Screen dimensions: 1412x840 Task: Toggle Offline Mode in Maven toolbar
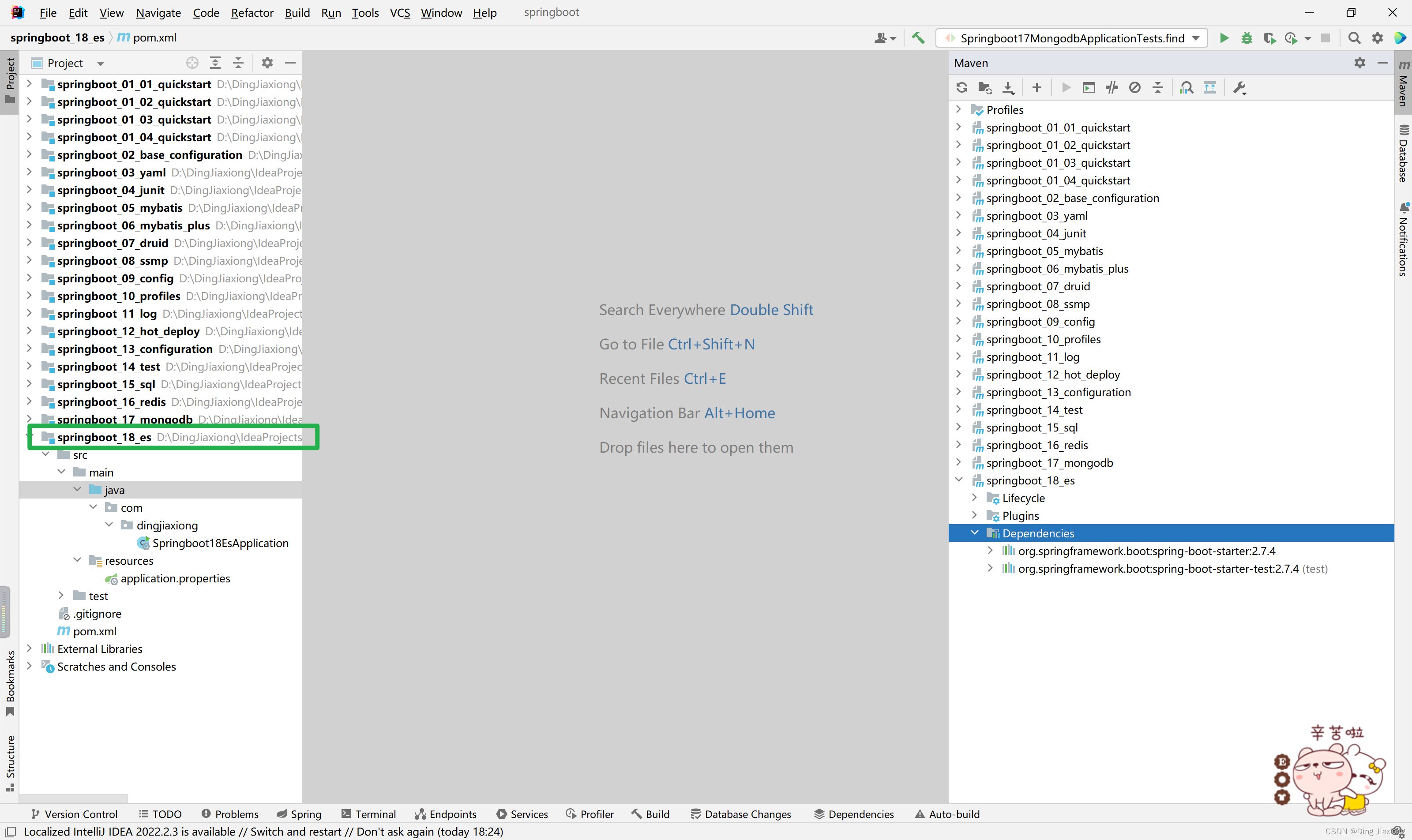point(1112,88)
